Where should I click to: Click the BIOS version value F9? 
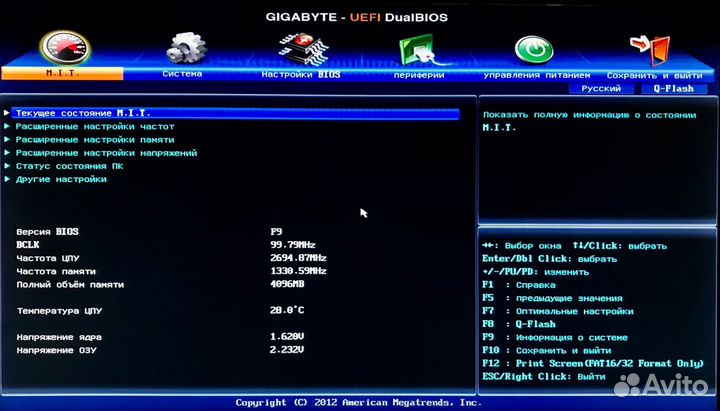(276, 232)
